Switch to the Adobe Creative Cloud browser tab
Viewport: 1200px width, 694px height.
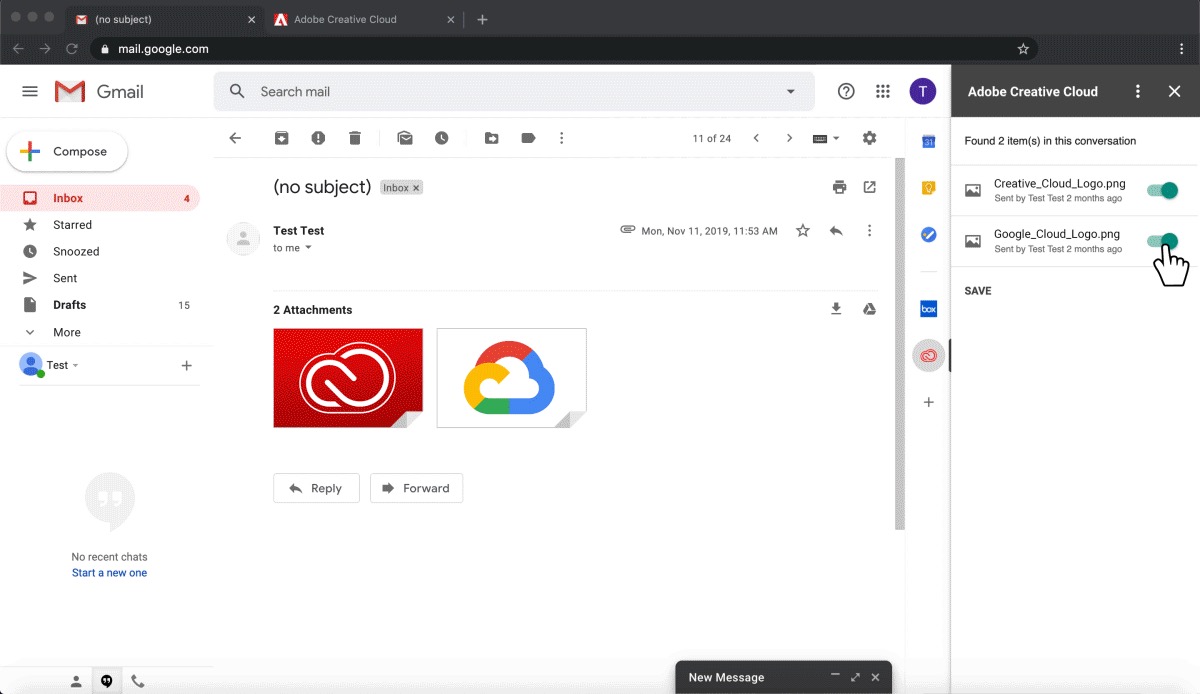(345, 19)
